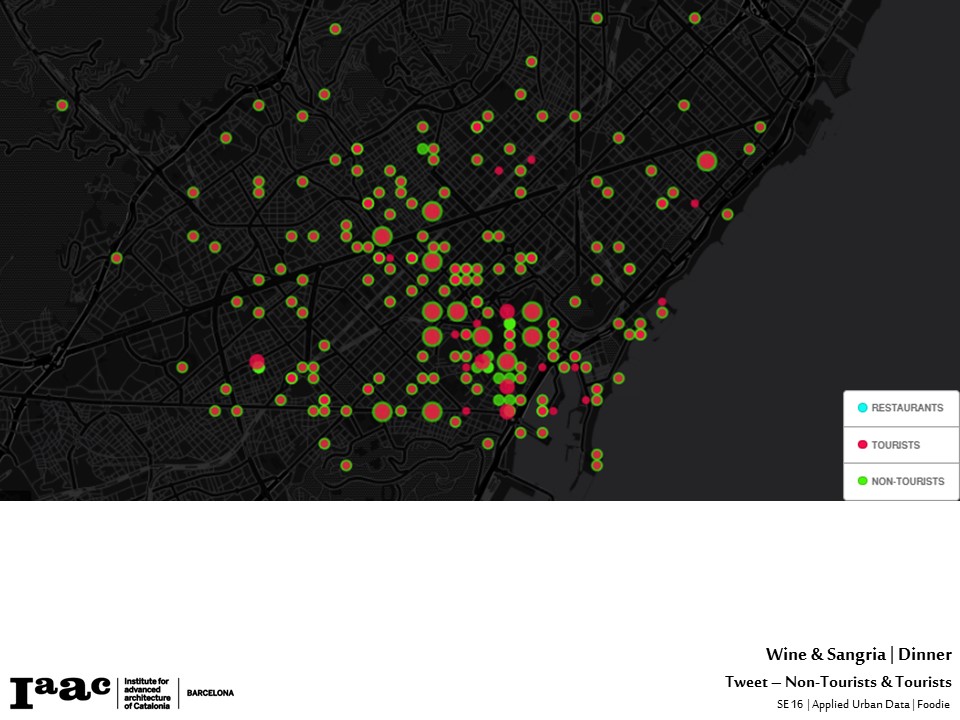Select the isolated marker at the map's far left
Screen dimensions: 960x720
click(x=62, y=105)
